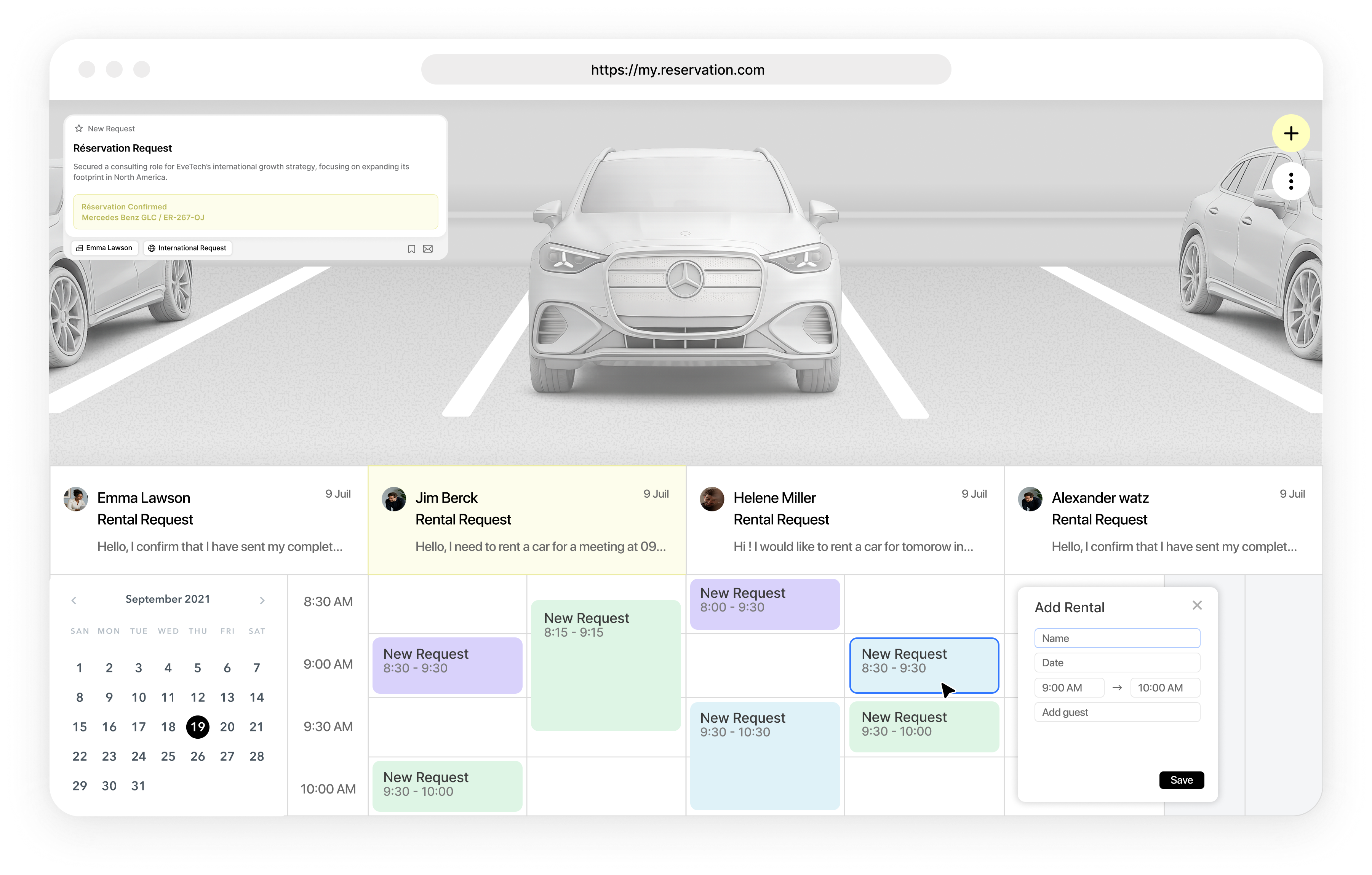Click Jim Berck's avatar photo

coord(394,499)
